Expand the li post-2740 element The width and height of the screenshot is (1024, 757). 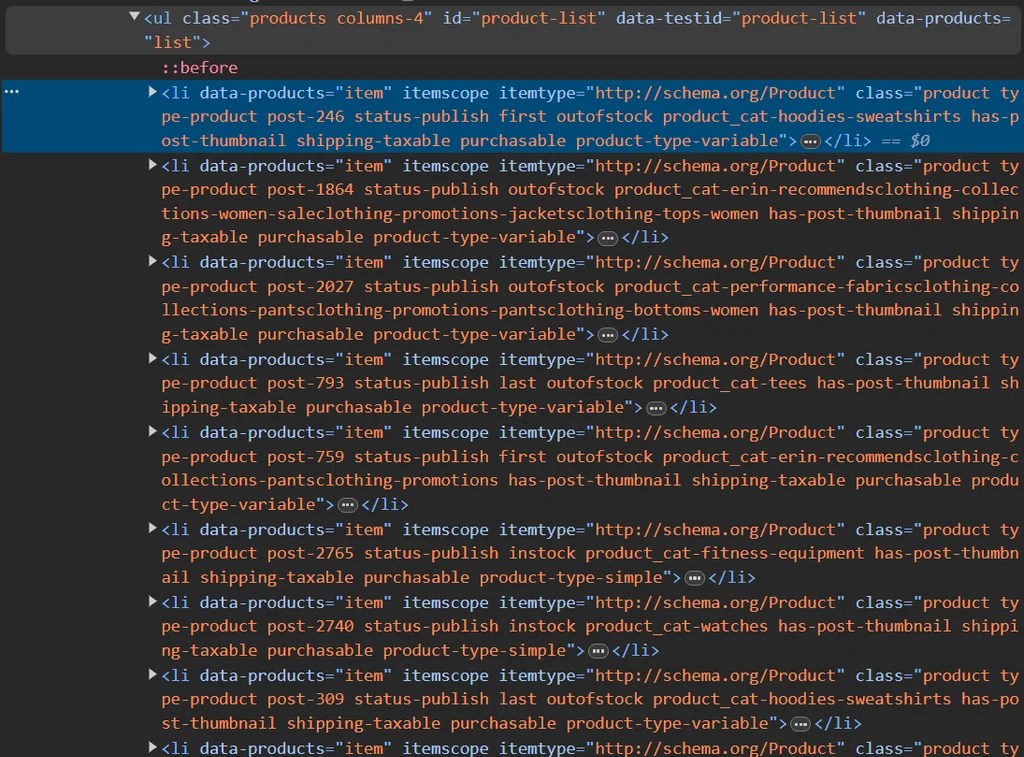pos(153,602)
